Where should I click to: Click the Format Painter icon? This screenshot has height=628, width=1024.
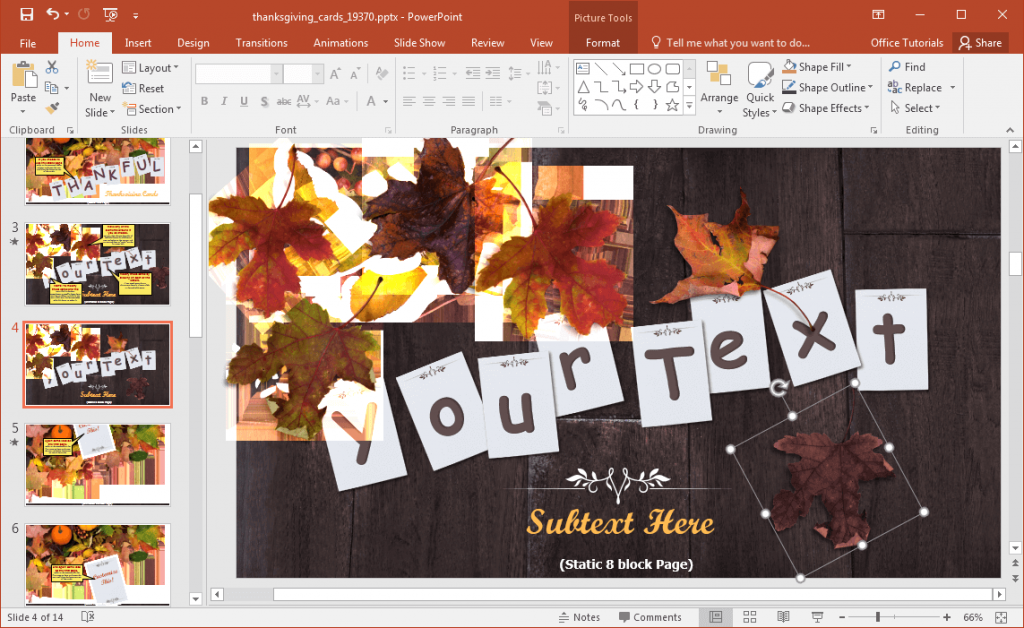pyautogui.click(x=53, y=108)
